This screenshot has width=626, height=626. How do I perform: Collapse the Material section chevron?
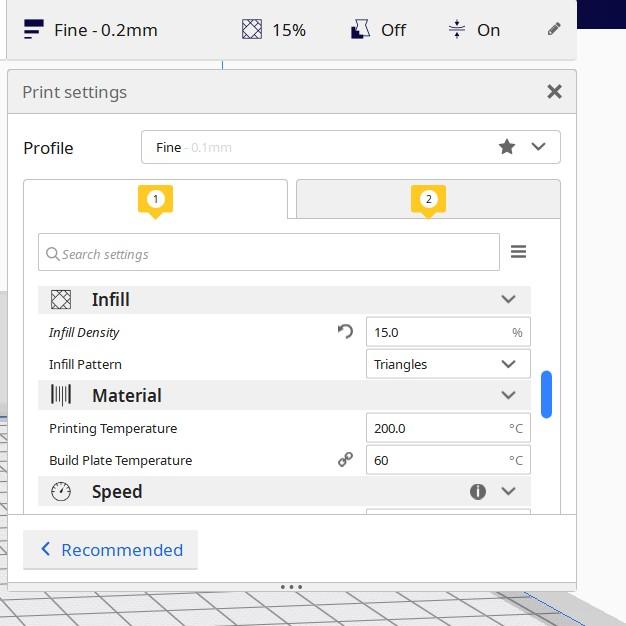pos(508,395)
